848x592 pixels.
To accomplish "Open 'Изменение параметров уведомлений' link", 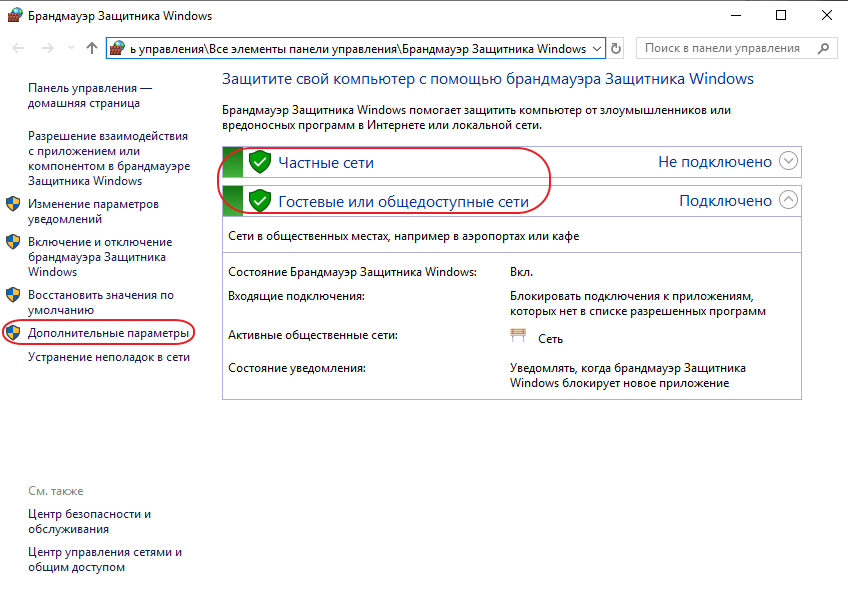I will pos(93,211).
